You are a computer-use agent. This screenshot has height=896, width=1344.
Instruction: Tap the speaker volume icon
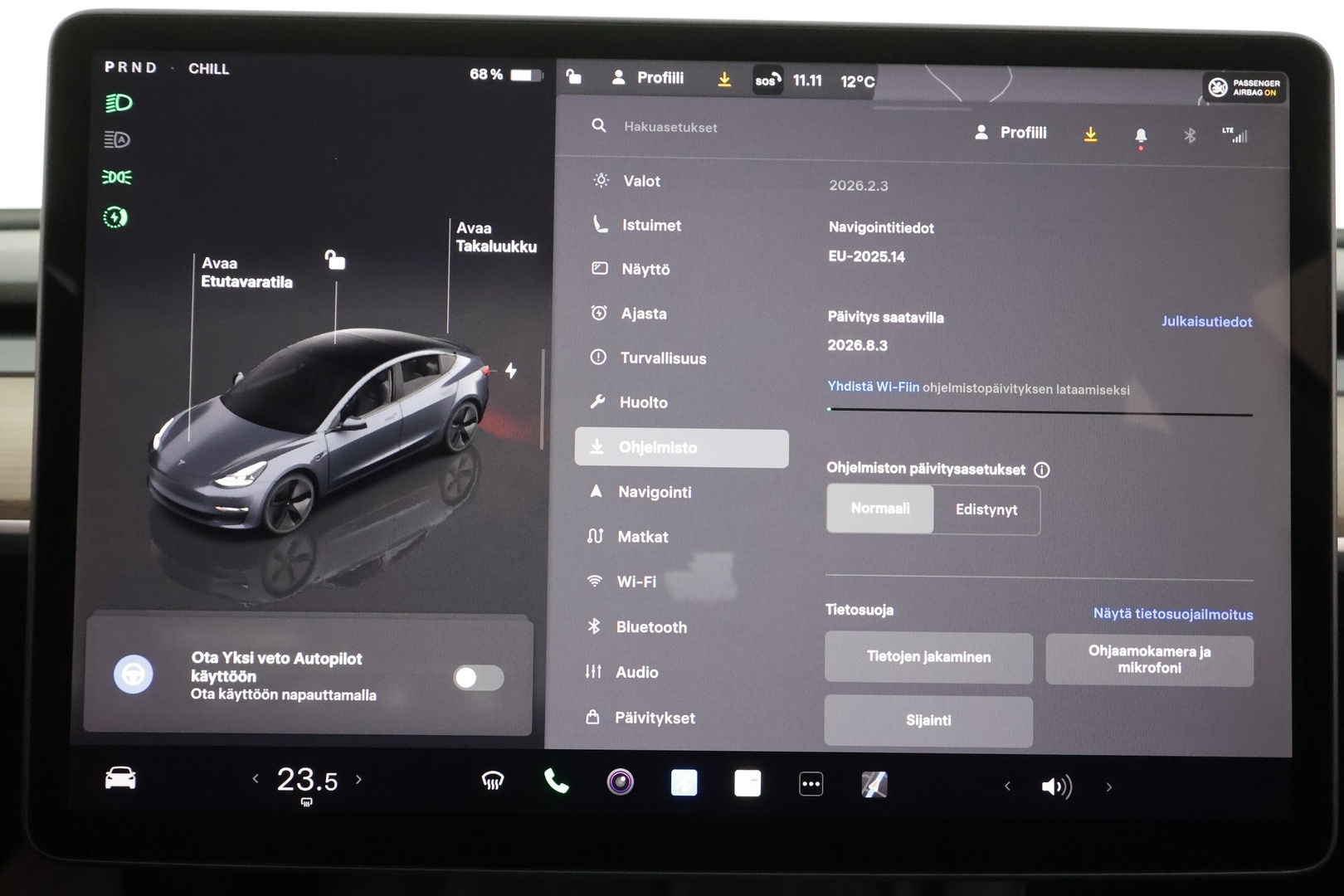coord(1056,786)
